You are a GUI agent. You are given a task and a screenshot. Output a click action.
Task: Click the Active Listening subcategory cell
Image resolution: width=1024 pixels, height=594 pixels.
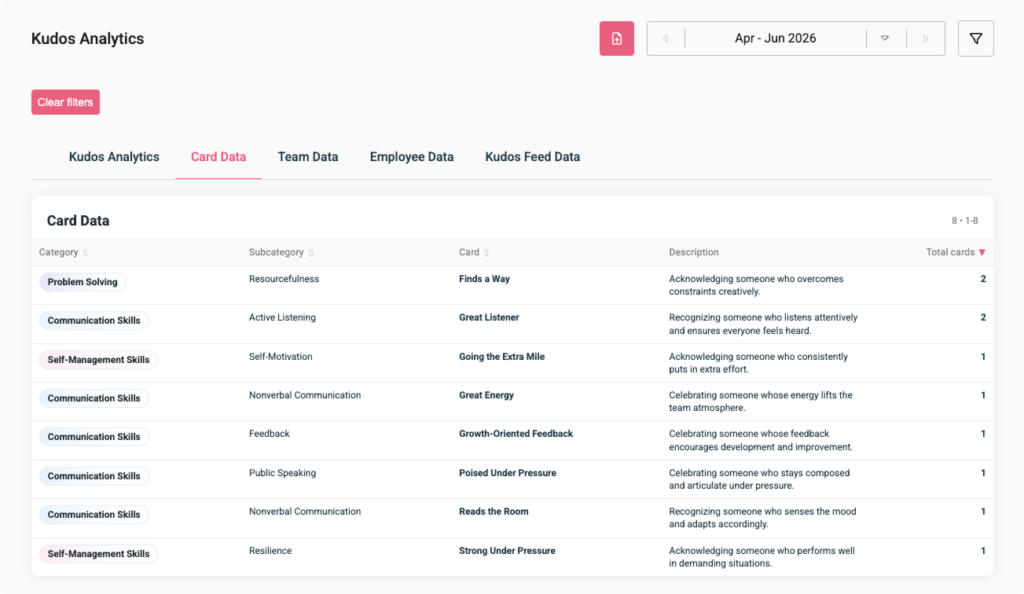tap(282, 317)
